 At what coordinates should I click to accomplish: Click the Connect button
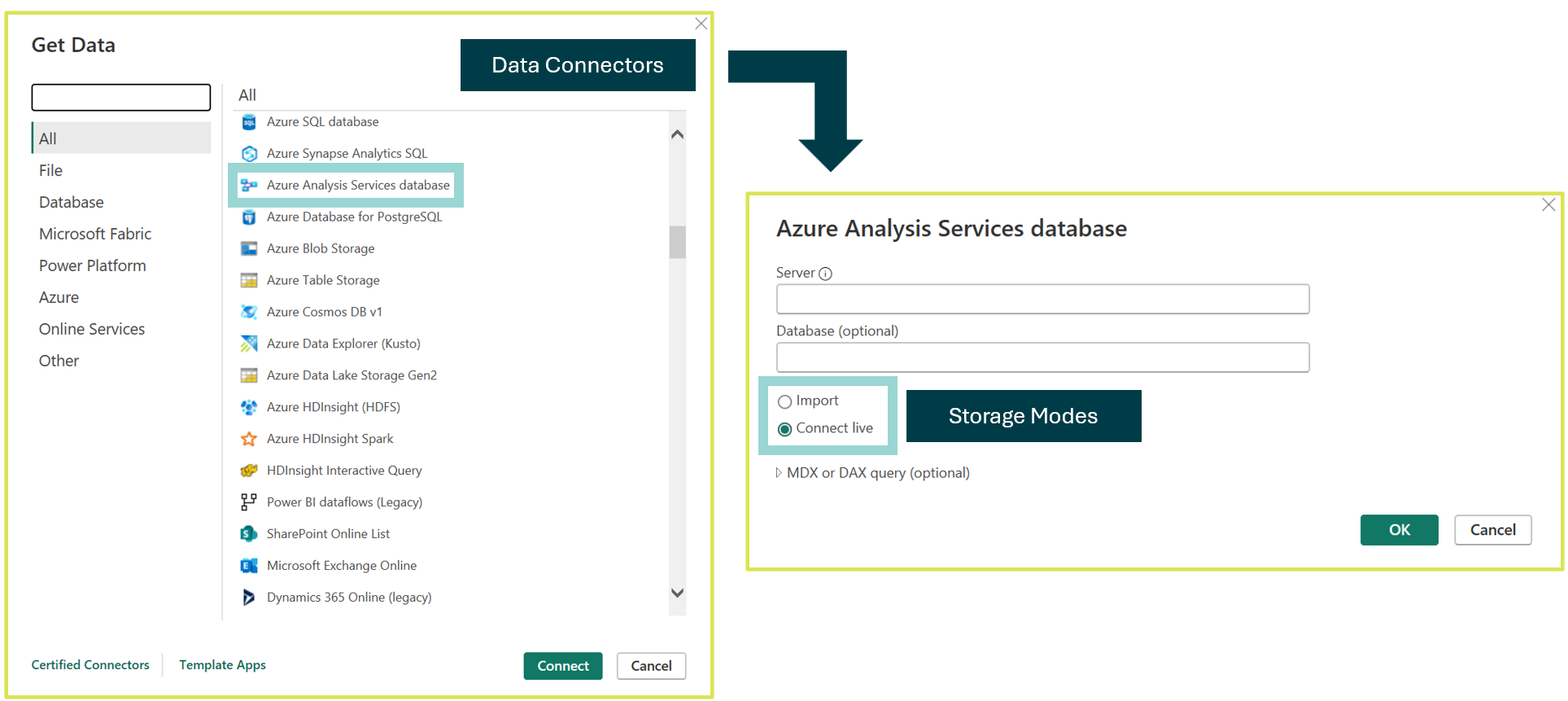point(563,666)
